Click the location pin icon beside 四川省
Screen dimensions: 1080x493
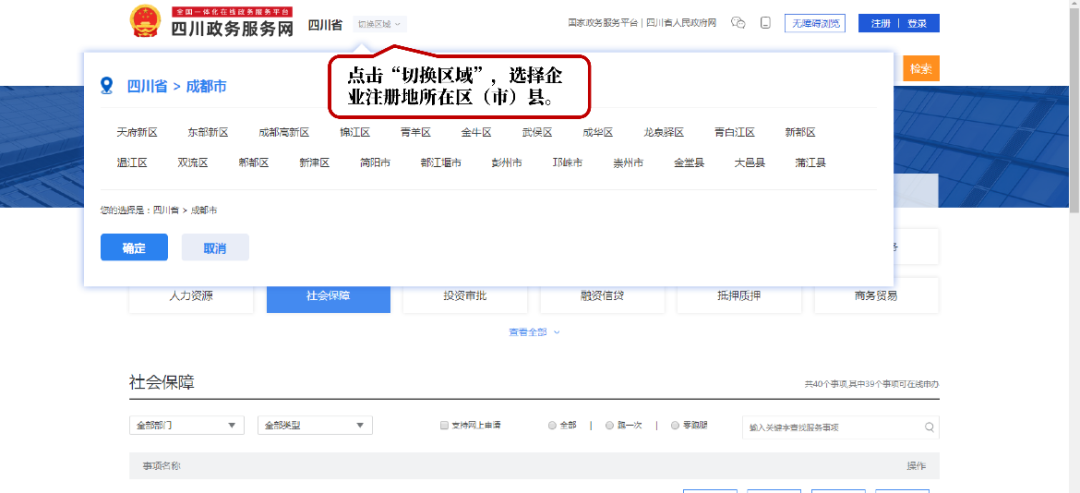(x=107, y=86)
